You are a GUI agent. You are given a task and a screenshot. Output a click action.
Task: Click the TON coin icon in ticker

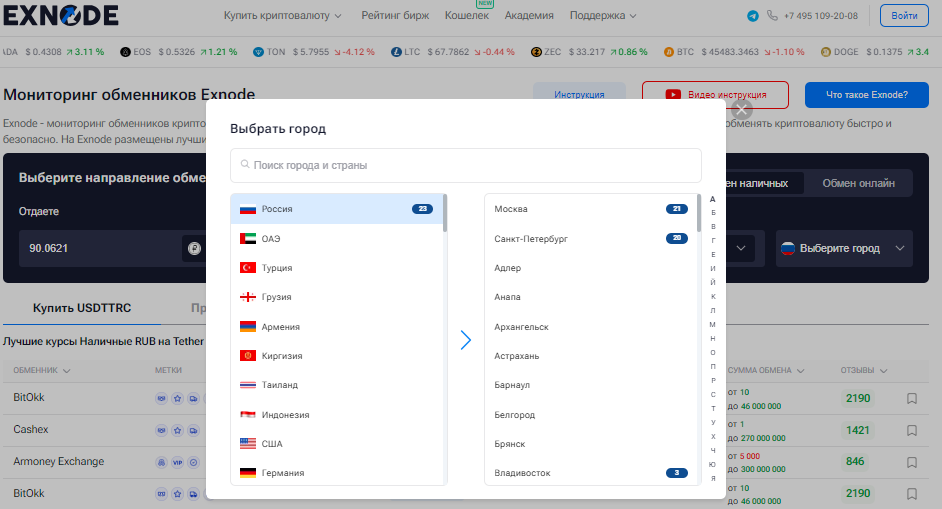(x=258, y=52)
